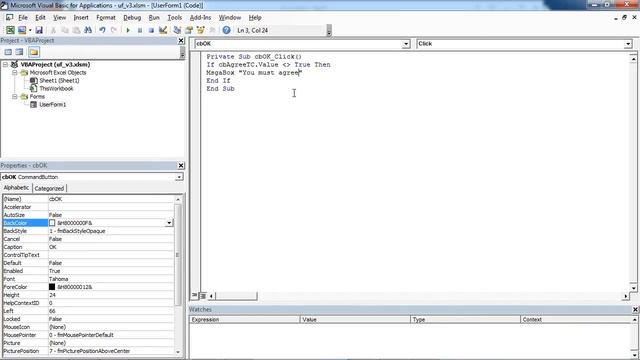Screen dimensions: 640x360
Task: Click the Insert UserForm toolbar icon
Action: point(22,30)
